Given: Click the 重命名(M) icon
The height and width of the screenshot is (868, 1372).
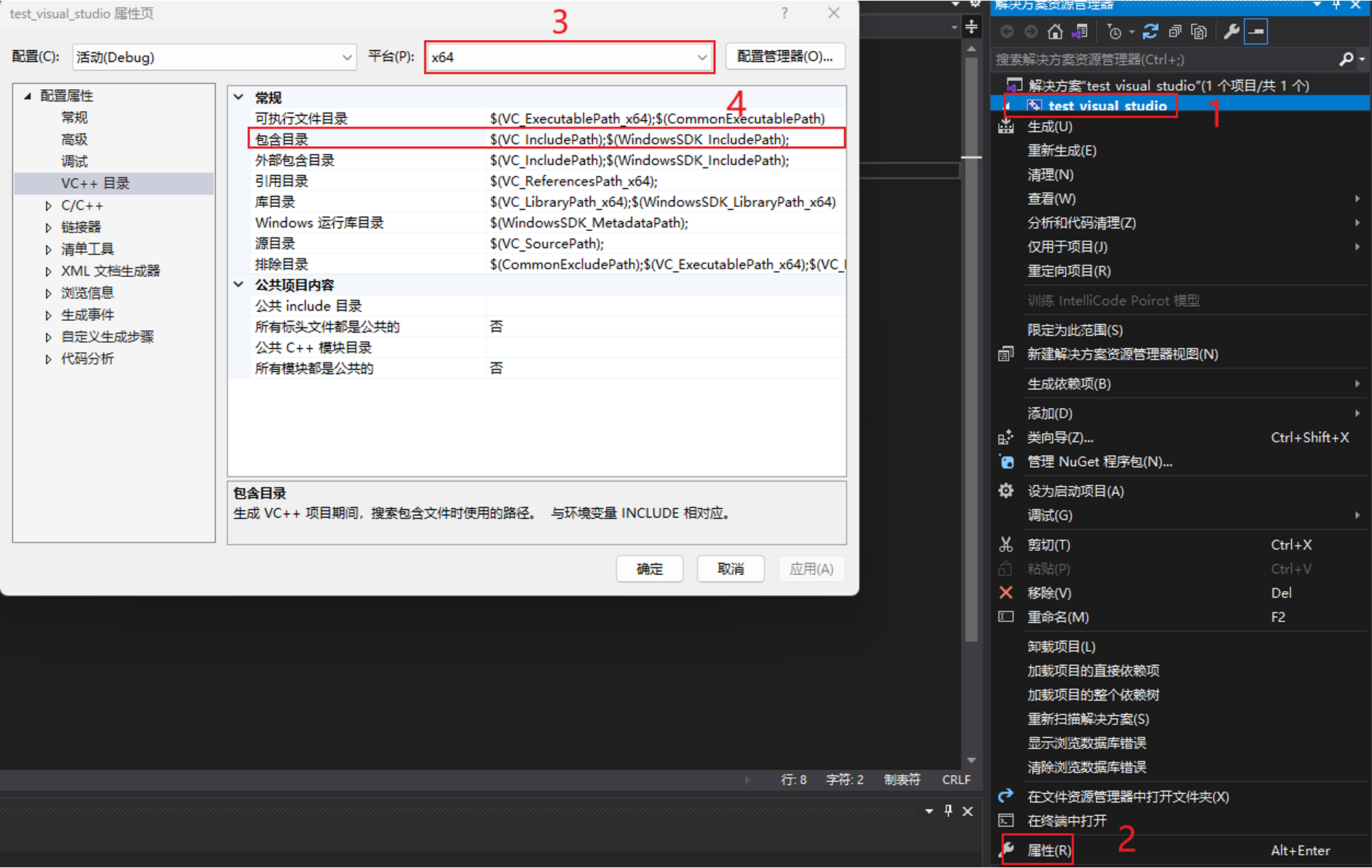Looking at the screenshot, I should (x=1006, y=617).
